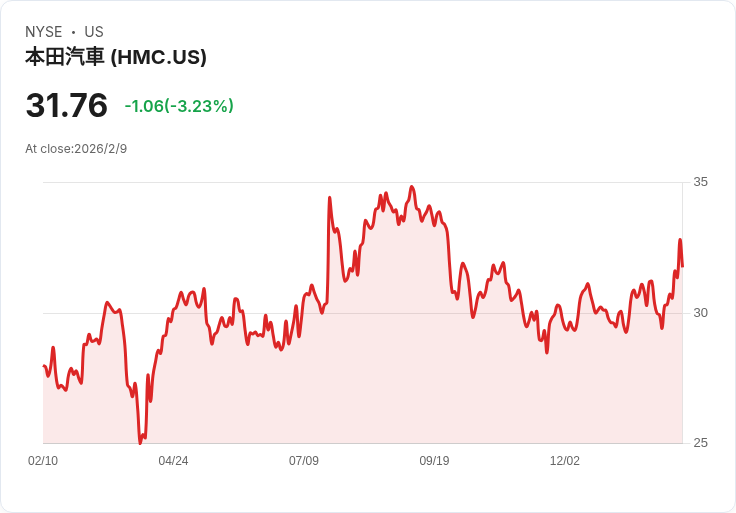Click the 30 horizontal gridline

(x=362, y=313)
